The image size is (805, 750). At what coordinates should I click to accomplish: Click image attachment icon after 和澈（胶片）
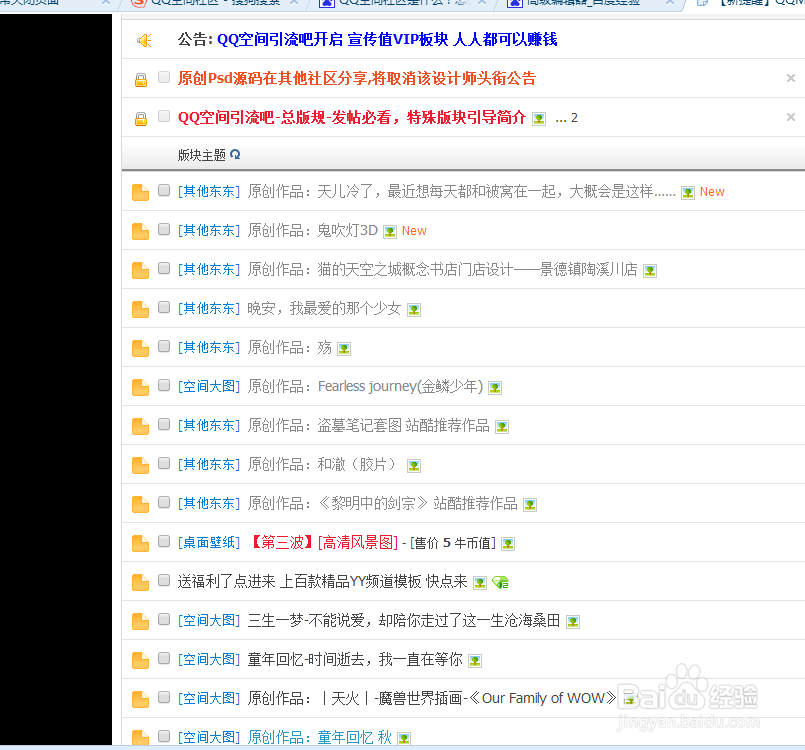point(414,466)
